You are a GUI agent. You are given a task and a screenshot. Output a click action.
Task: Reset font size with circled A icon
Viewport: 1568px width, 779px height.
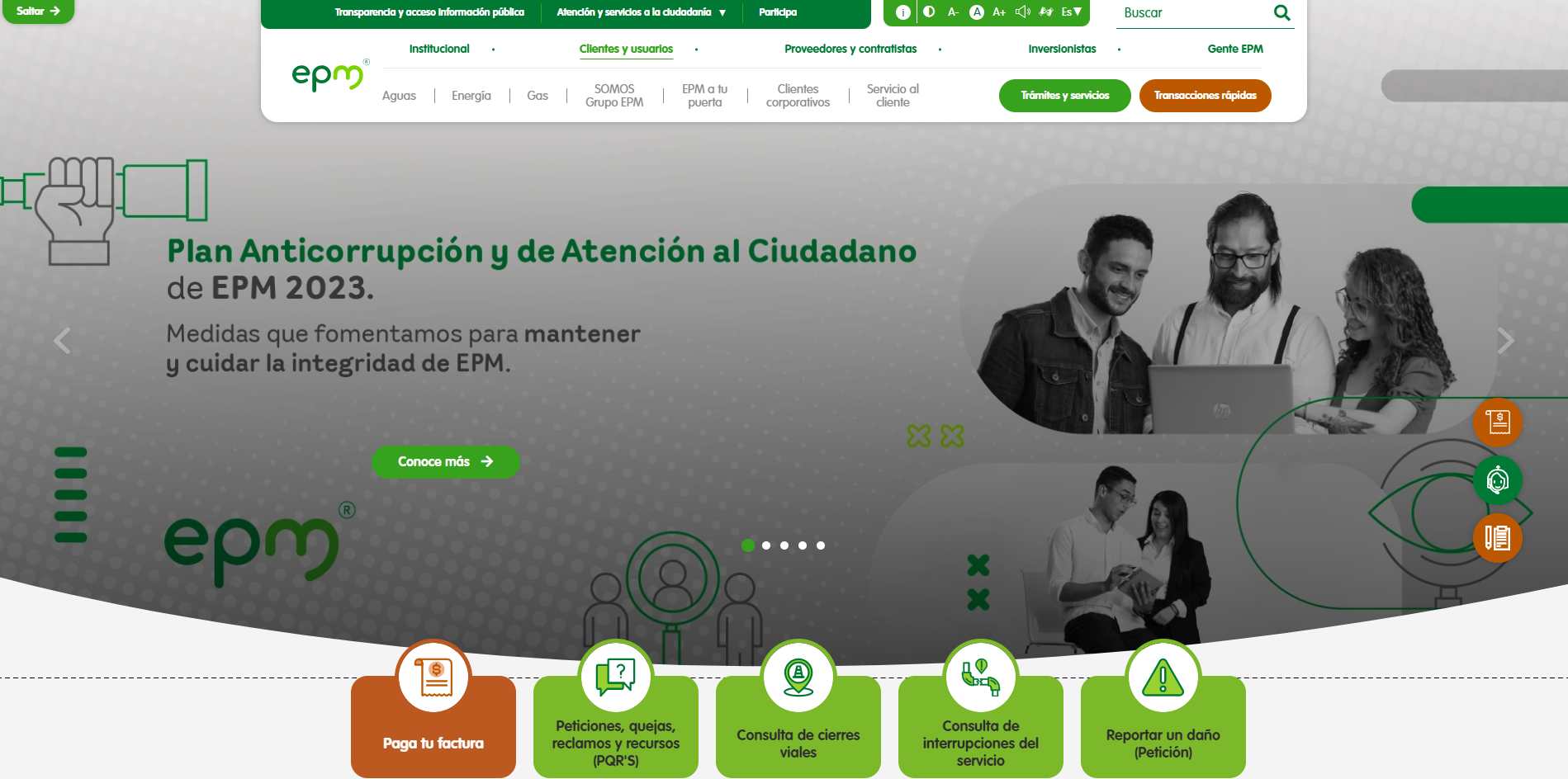point(977,12)
